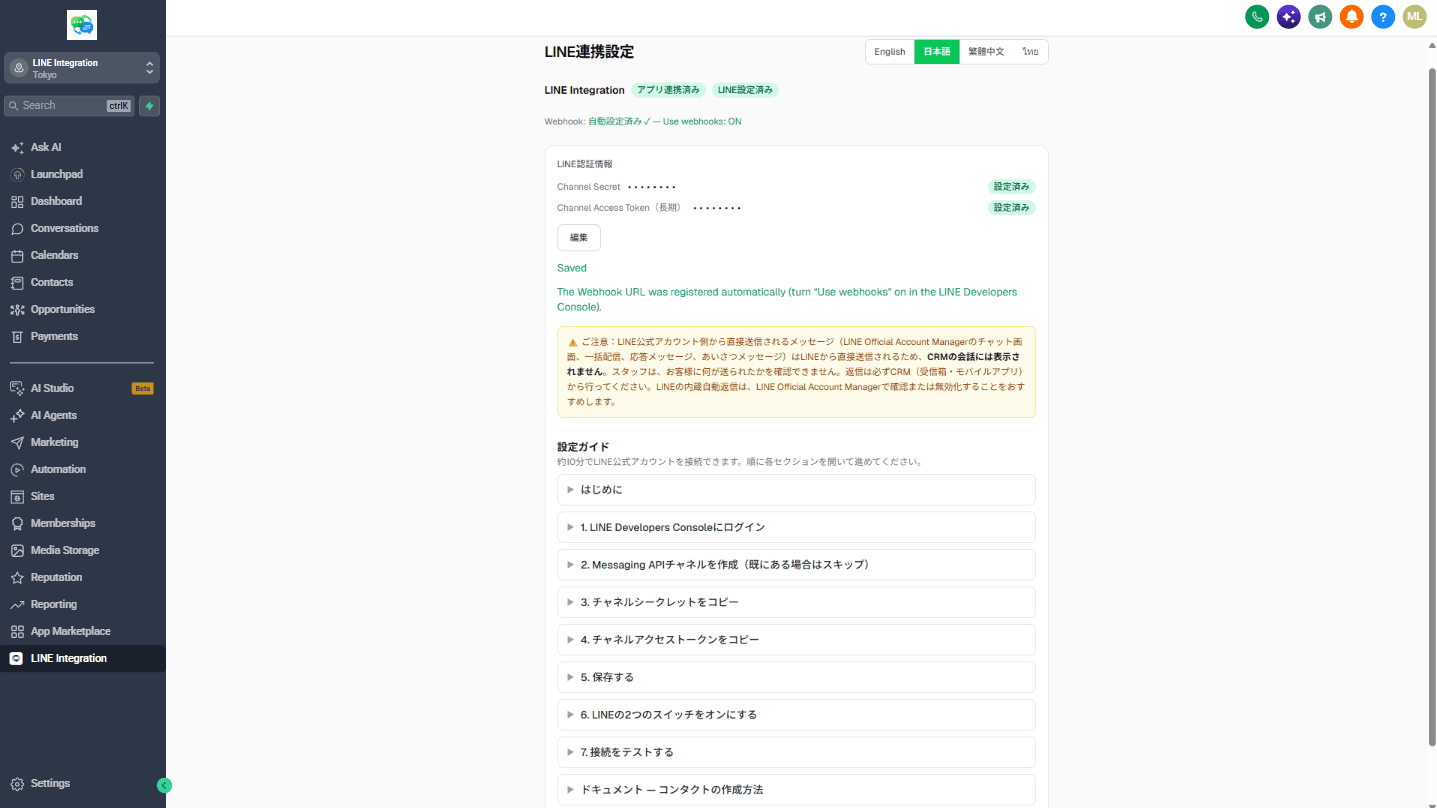This screenshot has width=1437, height=808.
Task: Switch language to English
Action: (x=890, y=52)
